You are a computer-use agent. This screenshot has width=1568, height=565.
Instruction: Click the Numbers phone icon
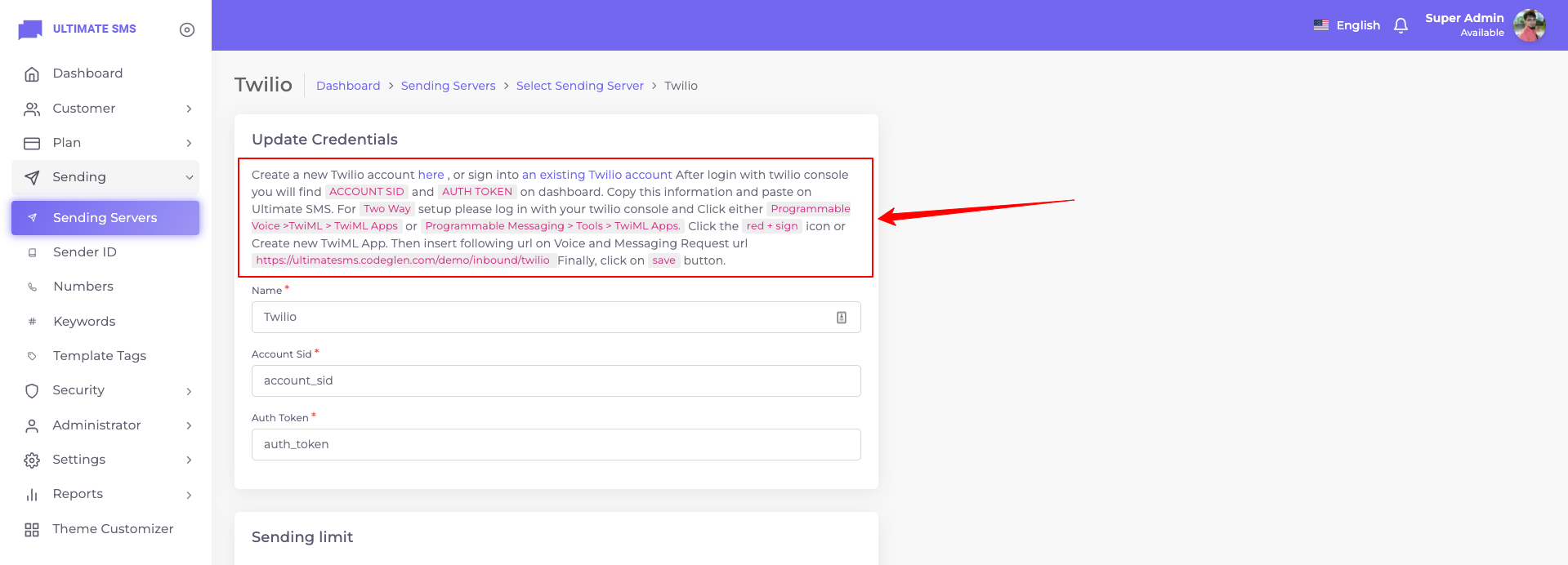point(33,287)
